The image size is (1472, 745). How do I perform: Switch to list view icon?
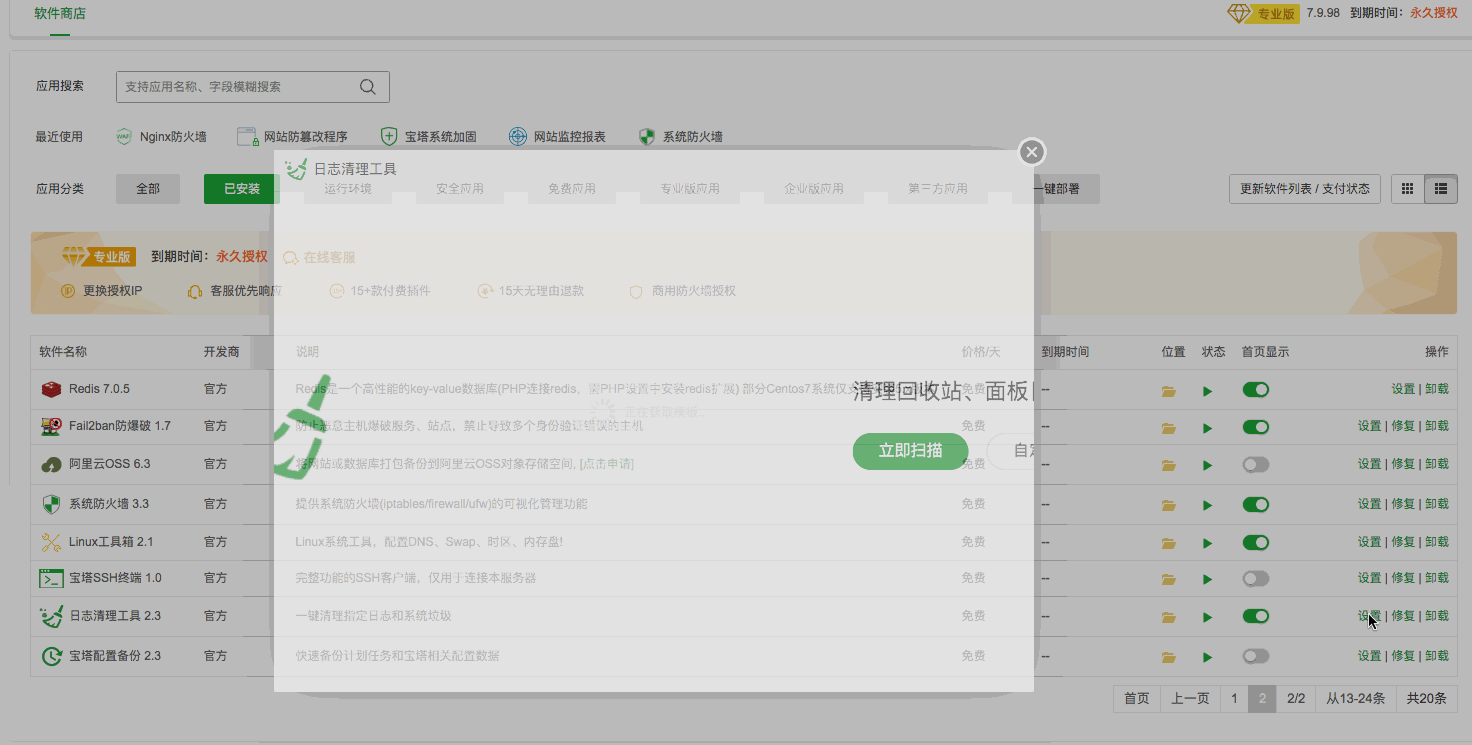(x=1441, y=189)
